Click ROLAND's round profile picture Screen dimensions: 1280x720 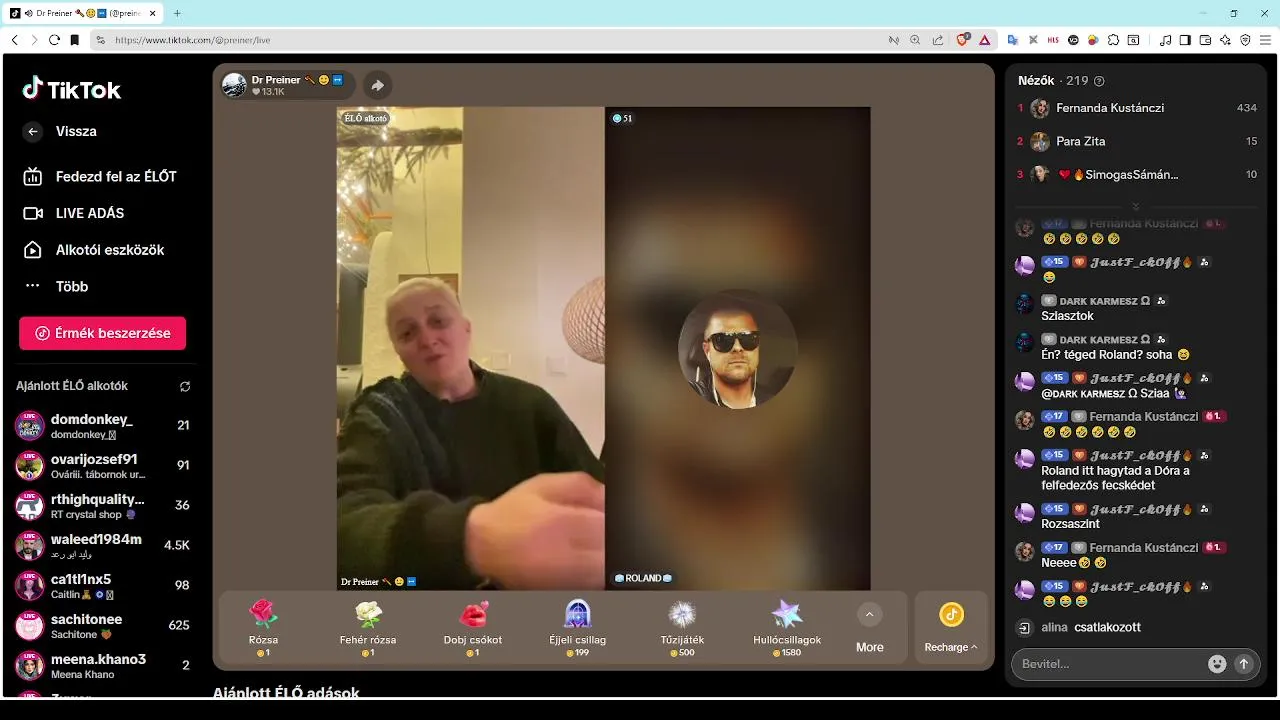738,349
